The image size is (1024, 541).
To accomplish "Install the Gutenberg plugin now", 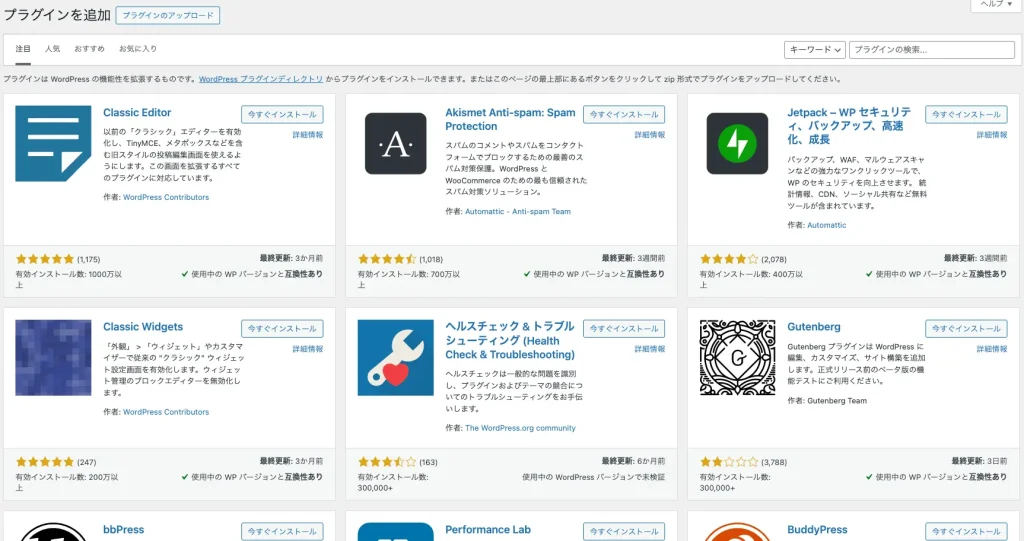I will (x=967, y=329).
